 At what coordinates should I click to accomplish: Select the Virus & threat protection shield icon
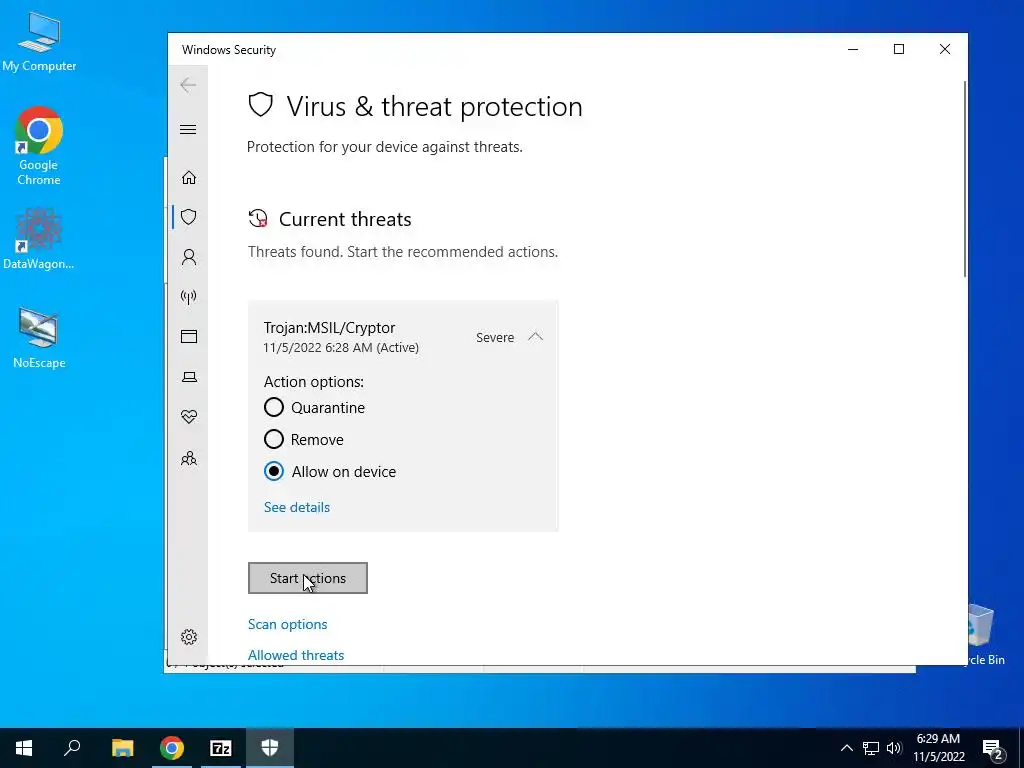click(189, 217)
